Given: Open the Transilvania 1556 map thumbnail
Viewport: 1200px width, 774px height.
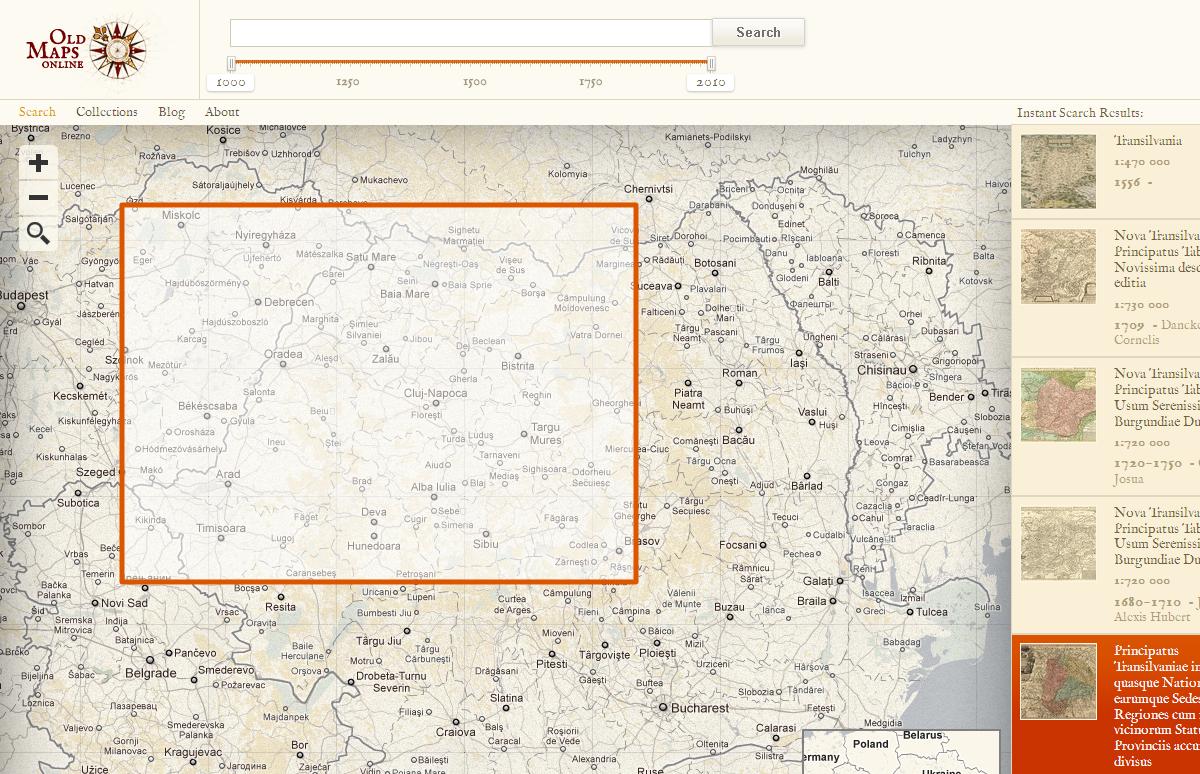Looking at the screenshot, I should (1058, 171).
